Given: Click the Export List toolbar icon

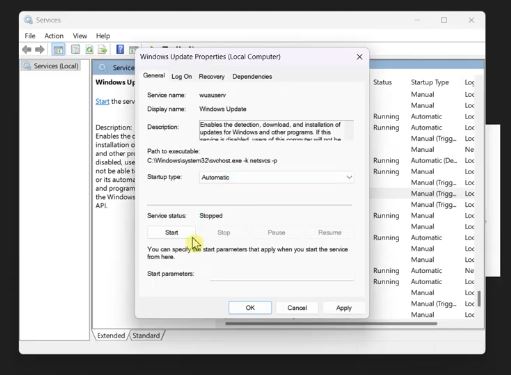Looking at the screenshot, I should coord(103,50).
